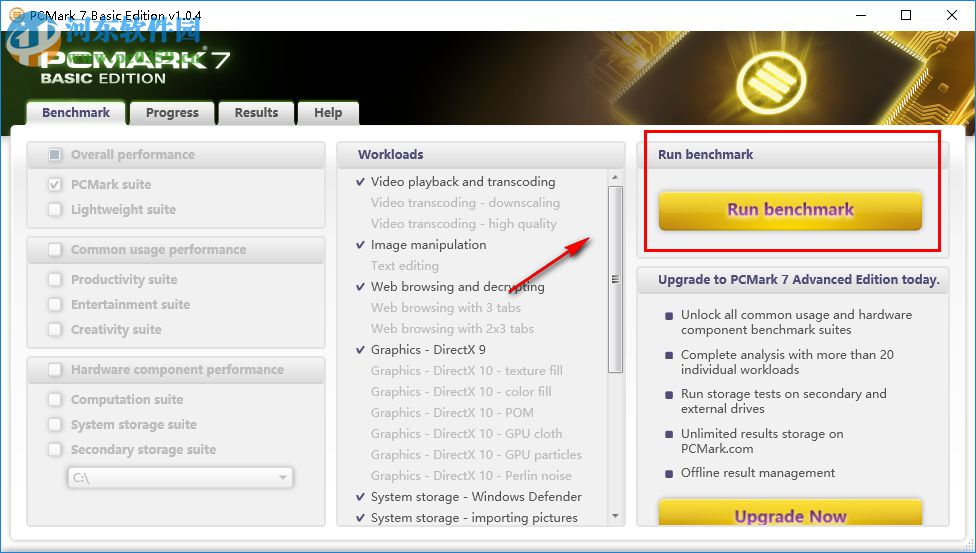Viewport: 976px width, 553px height.
Task: Open the C:\ drive dropdown
Action: [x=180, y=478]
